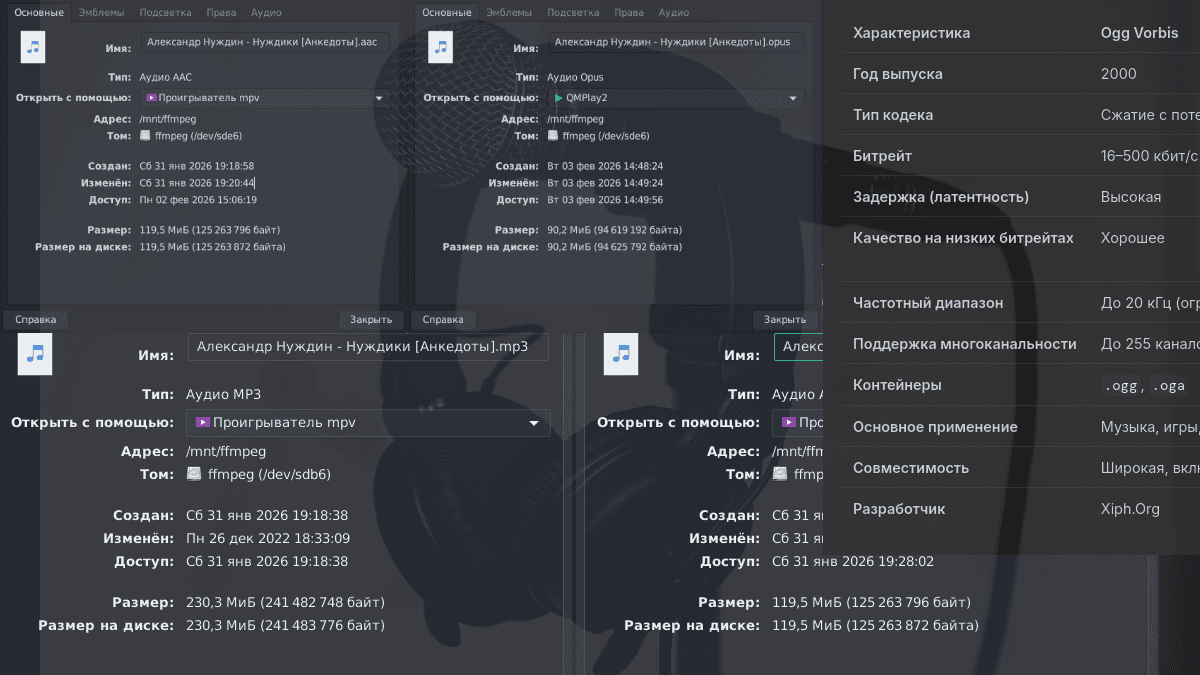Viewport: 1200px width, 675px height.
Task: Click Справка in the Opus properties dialog
Action: pos(443,320)
